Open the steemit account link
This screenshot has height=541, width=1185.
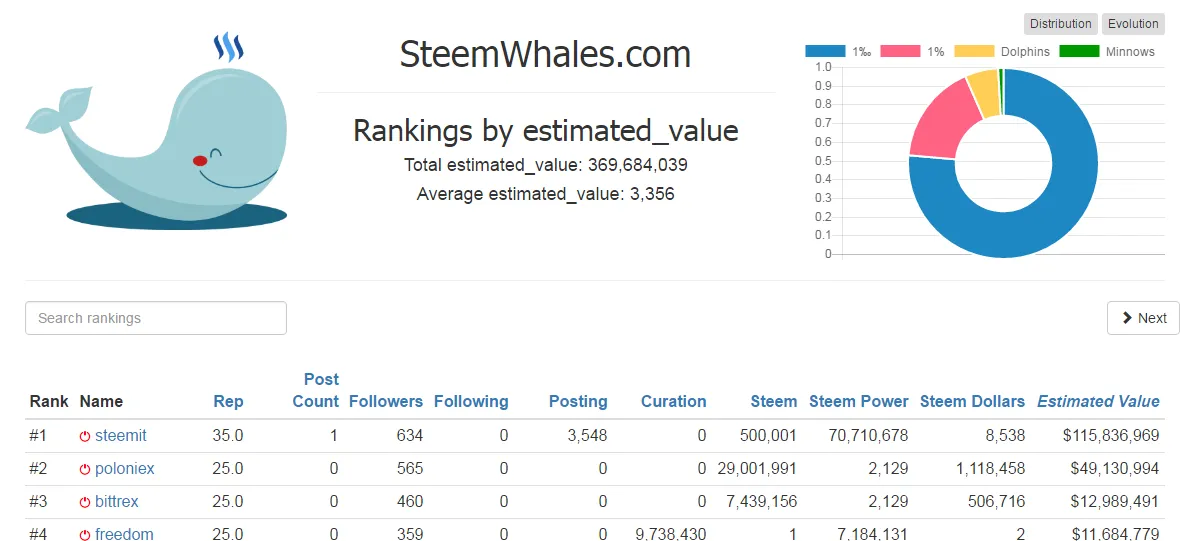121,436
